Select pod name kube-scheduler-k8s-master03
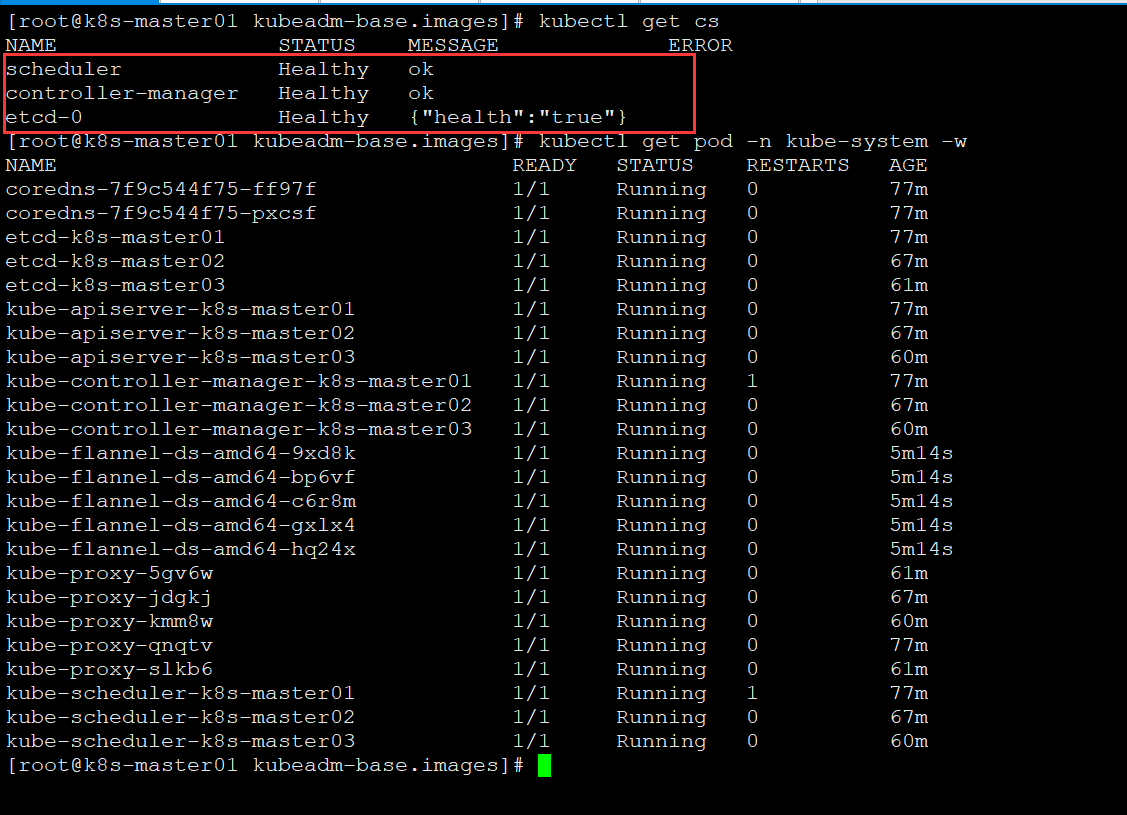The height and width of the screenshot is (815, 1127). (180, 741)
